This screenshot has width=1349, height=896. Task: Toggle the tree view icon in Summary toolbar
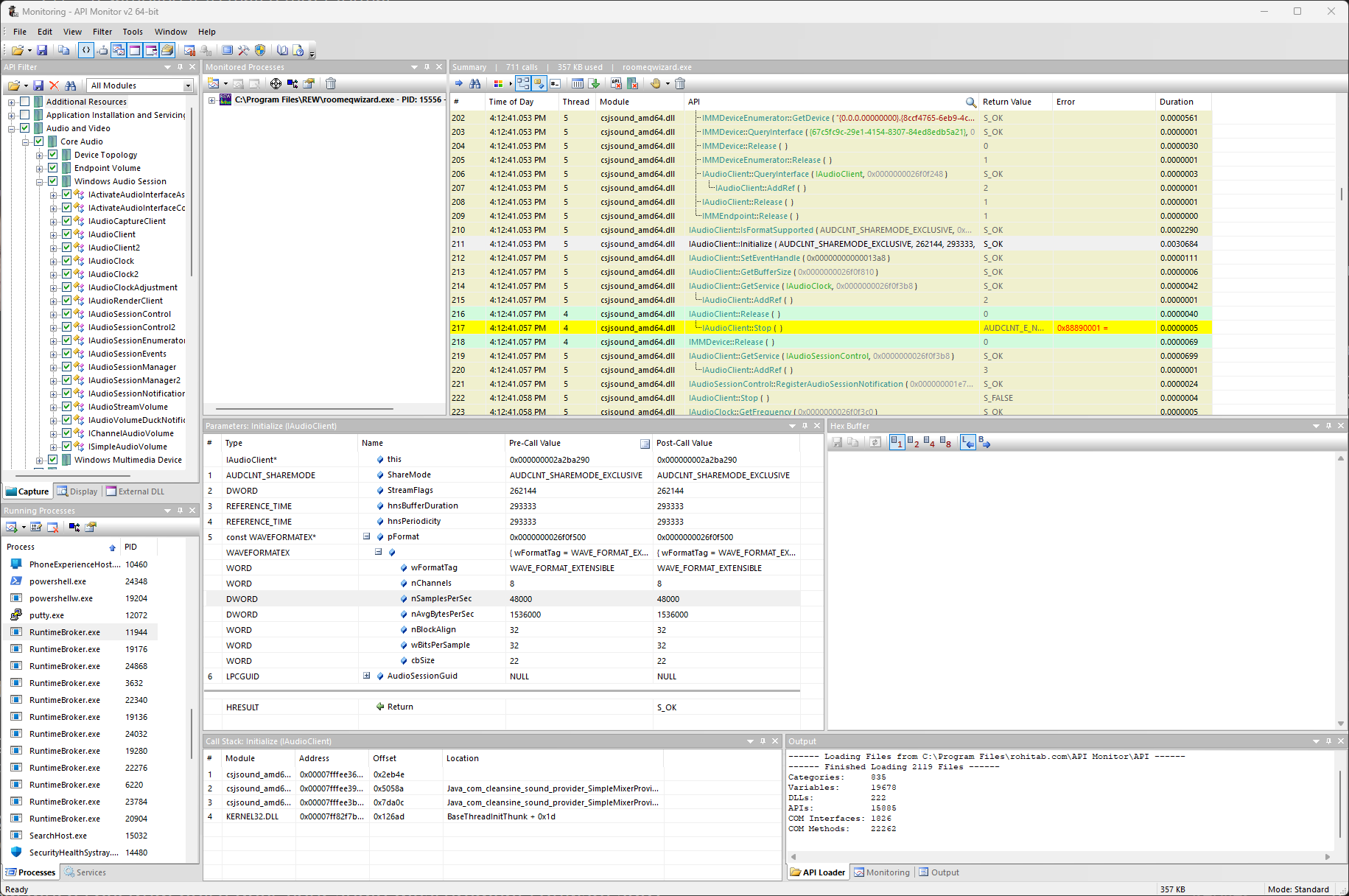(523, 83)
